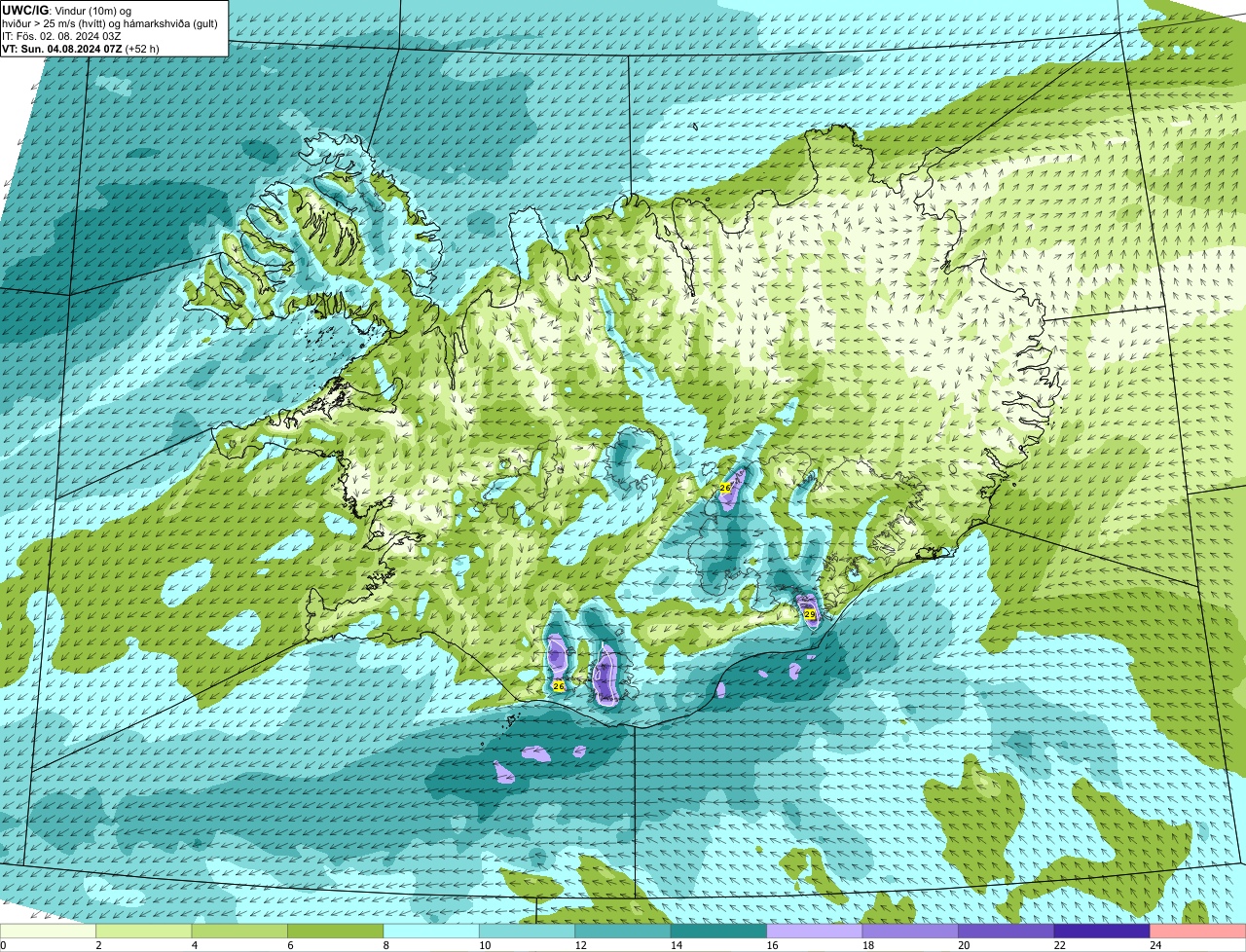Click the 6–8 m/s green legend segment

[x=336, y=932]
